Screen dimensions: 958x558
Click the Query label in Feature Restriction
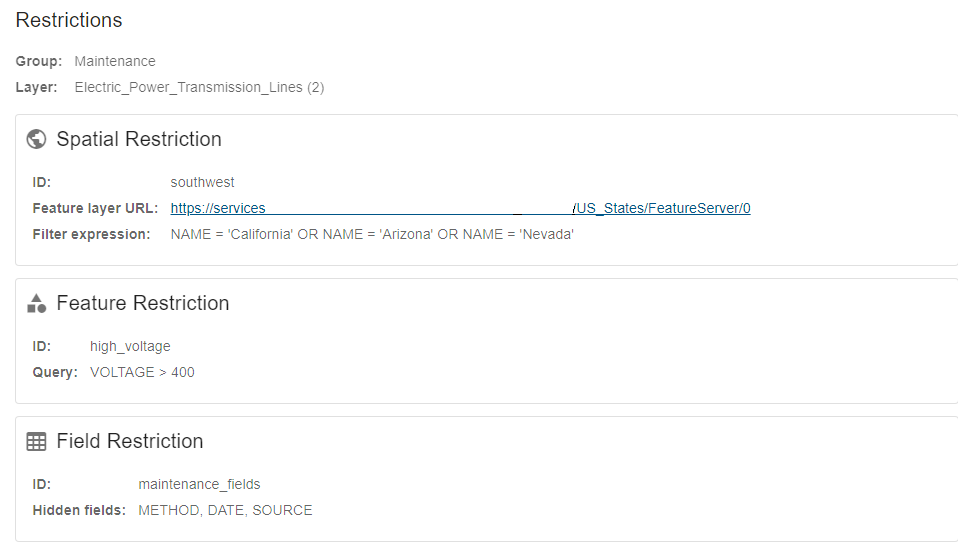54,372
